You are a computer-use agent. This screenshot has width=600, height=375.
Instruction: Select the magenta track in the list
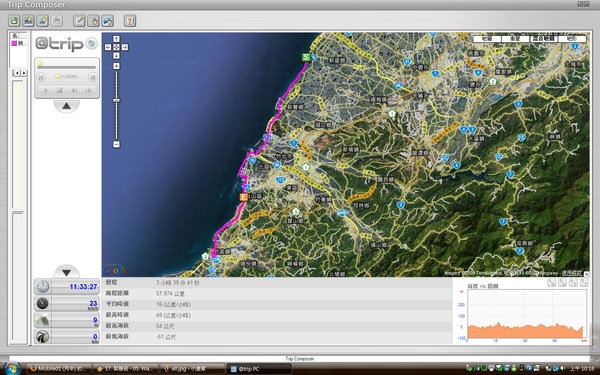tap(19, 43)
